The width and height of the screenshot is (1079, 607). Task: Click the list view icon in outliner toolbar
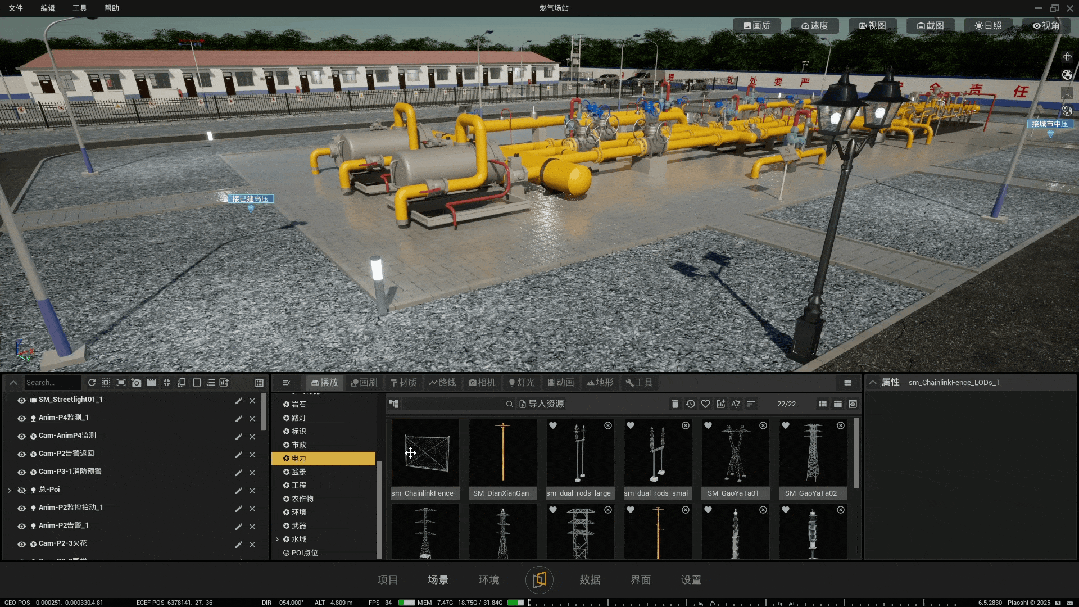click(211, 383)
